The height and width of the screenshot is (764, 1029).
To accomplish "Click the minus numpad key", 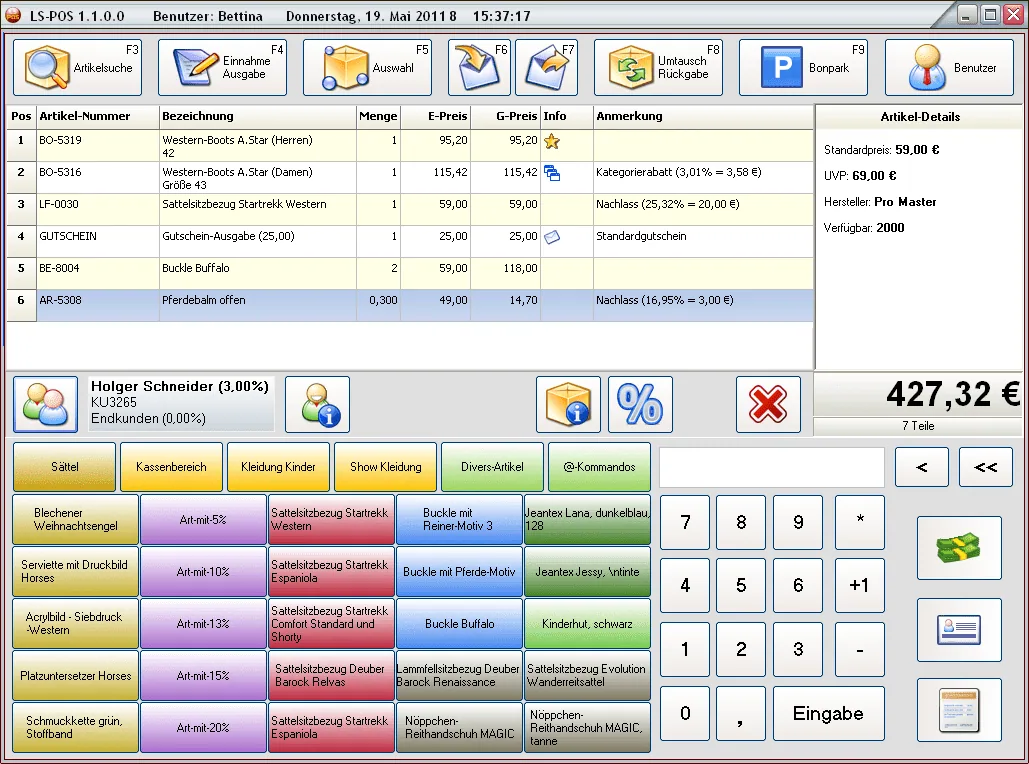I will click(860, 649).
